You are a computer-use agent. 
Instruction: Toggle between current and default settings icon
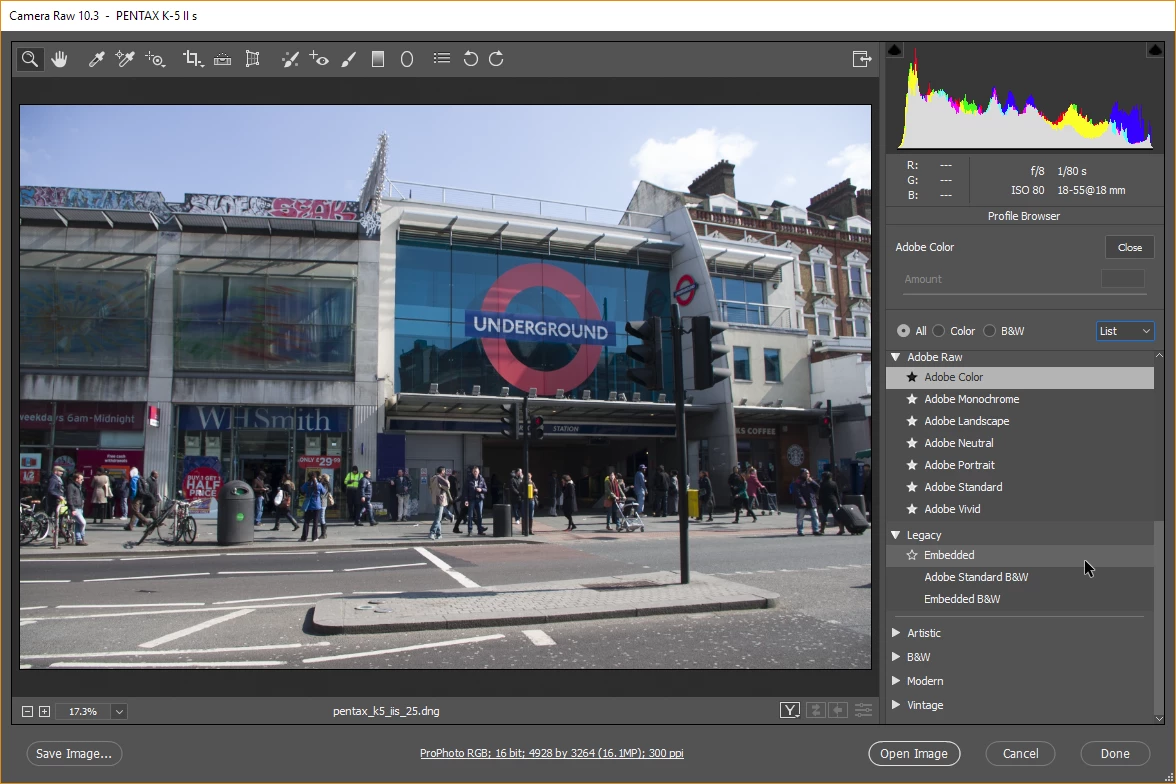863,710
